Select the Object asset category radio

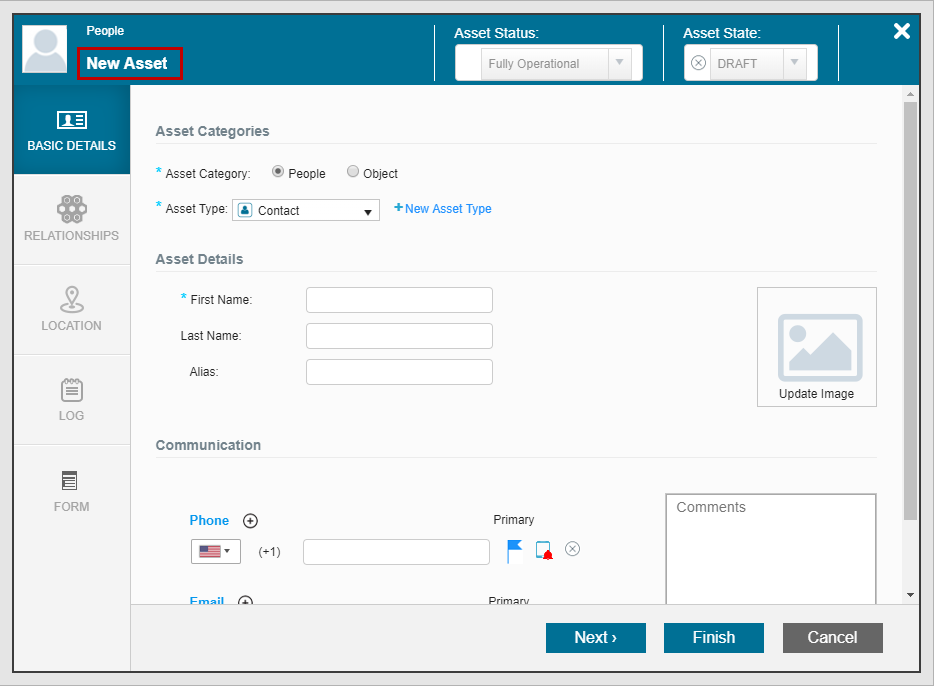click(353, 172)
